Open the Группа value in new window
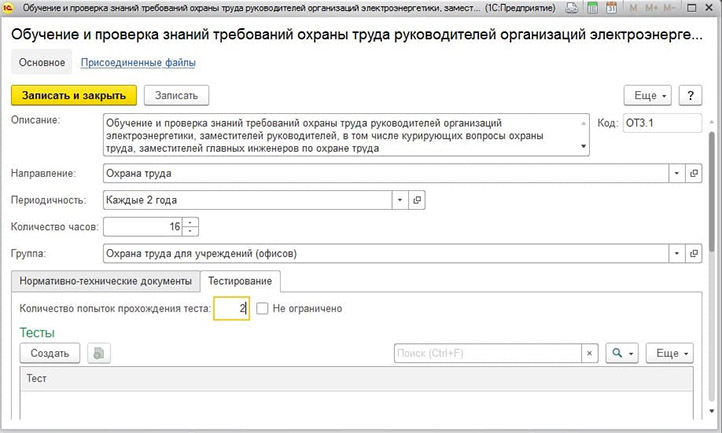The height and width of the screenshot is (433, 722). 693,253
